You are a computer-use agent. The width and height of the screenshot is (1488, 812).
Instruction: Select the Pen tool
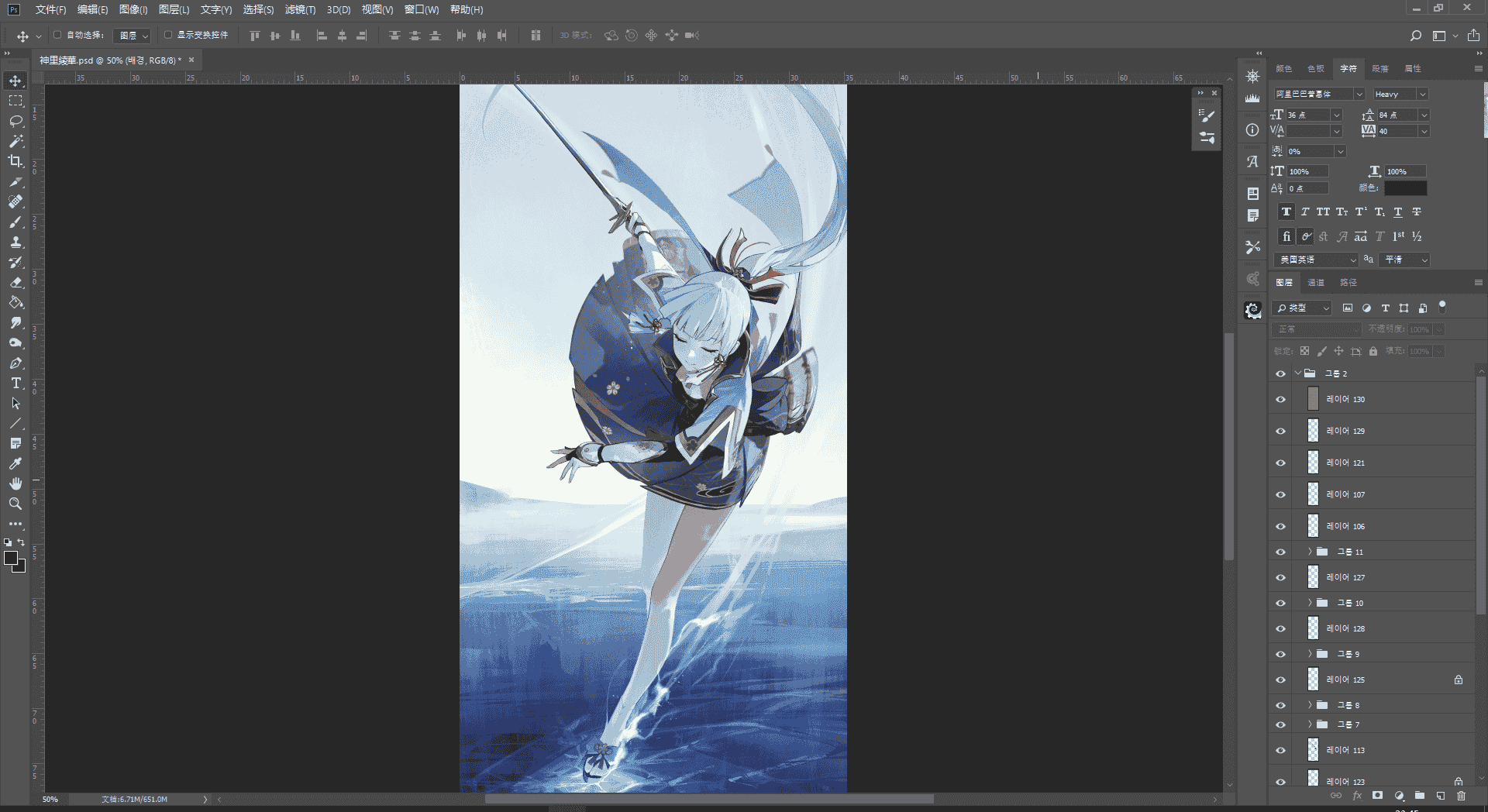click(x=15, y=363)
